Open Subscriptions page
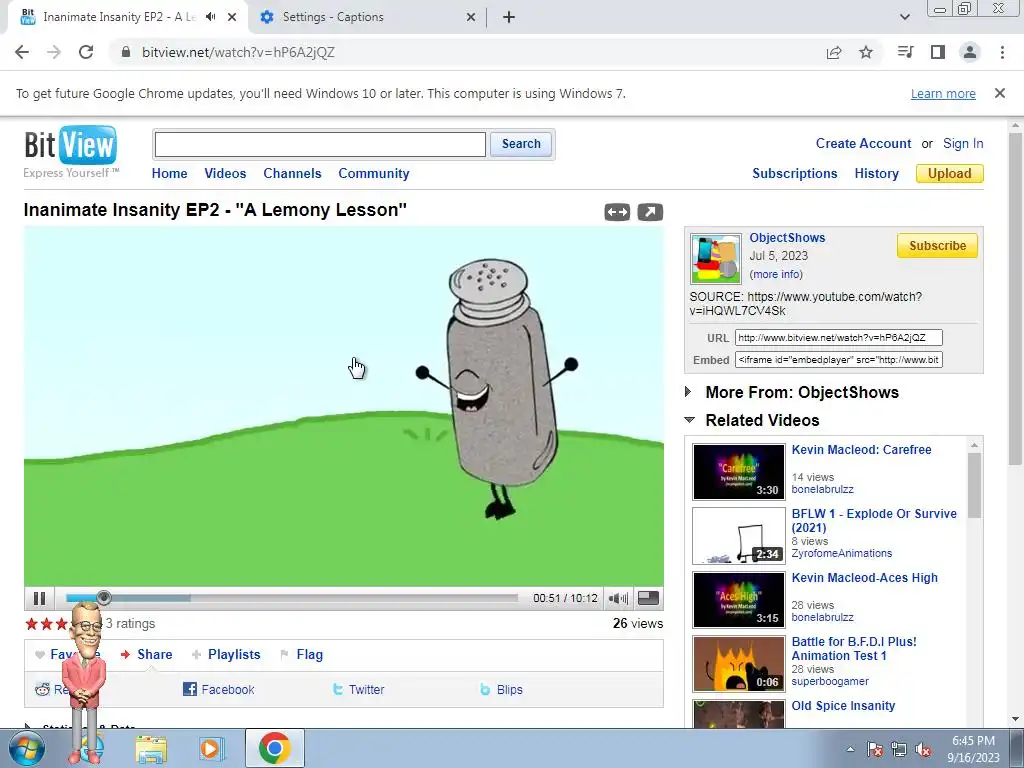Screen dimensions: 1024x768 (795, 173)
